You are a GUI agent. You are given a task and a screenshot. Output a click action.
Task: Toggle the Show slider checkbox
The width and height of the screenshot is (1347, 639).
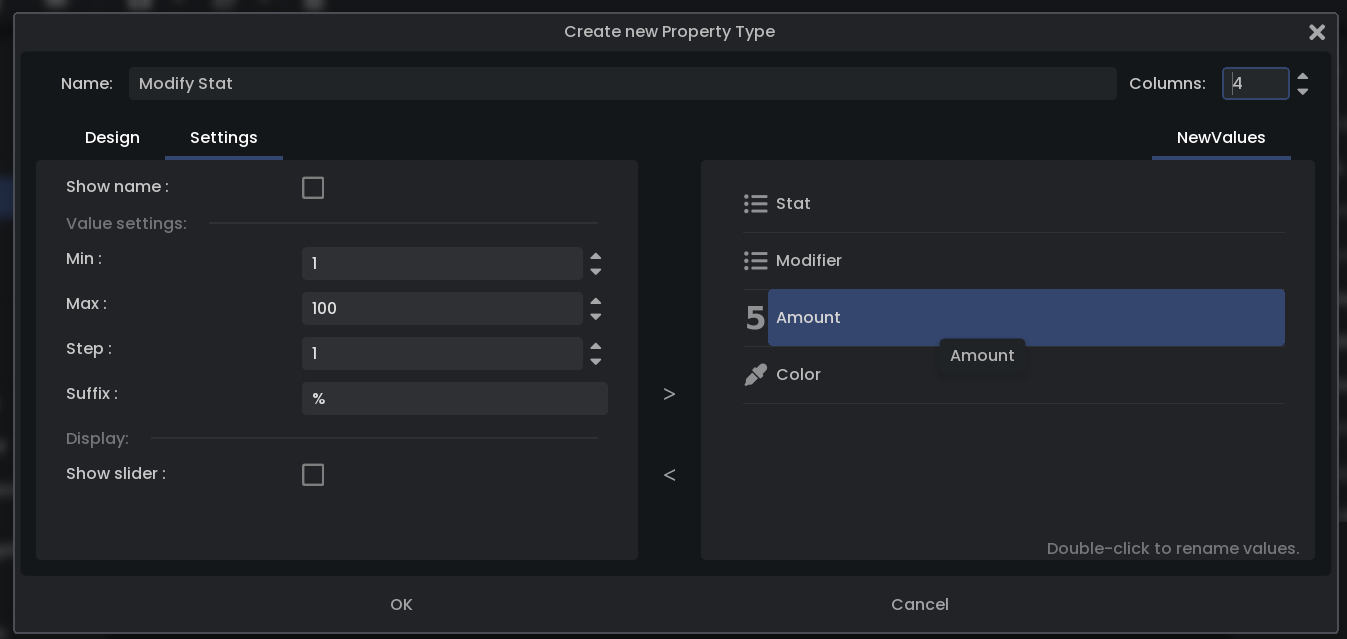coord(313,475)
